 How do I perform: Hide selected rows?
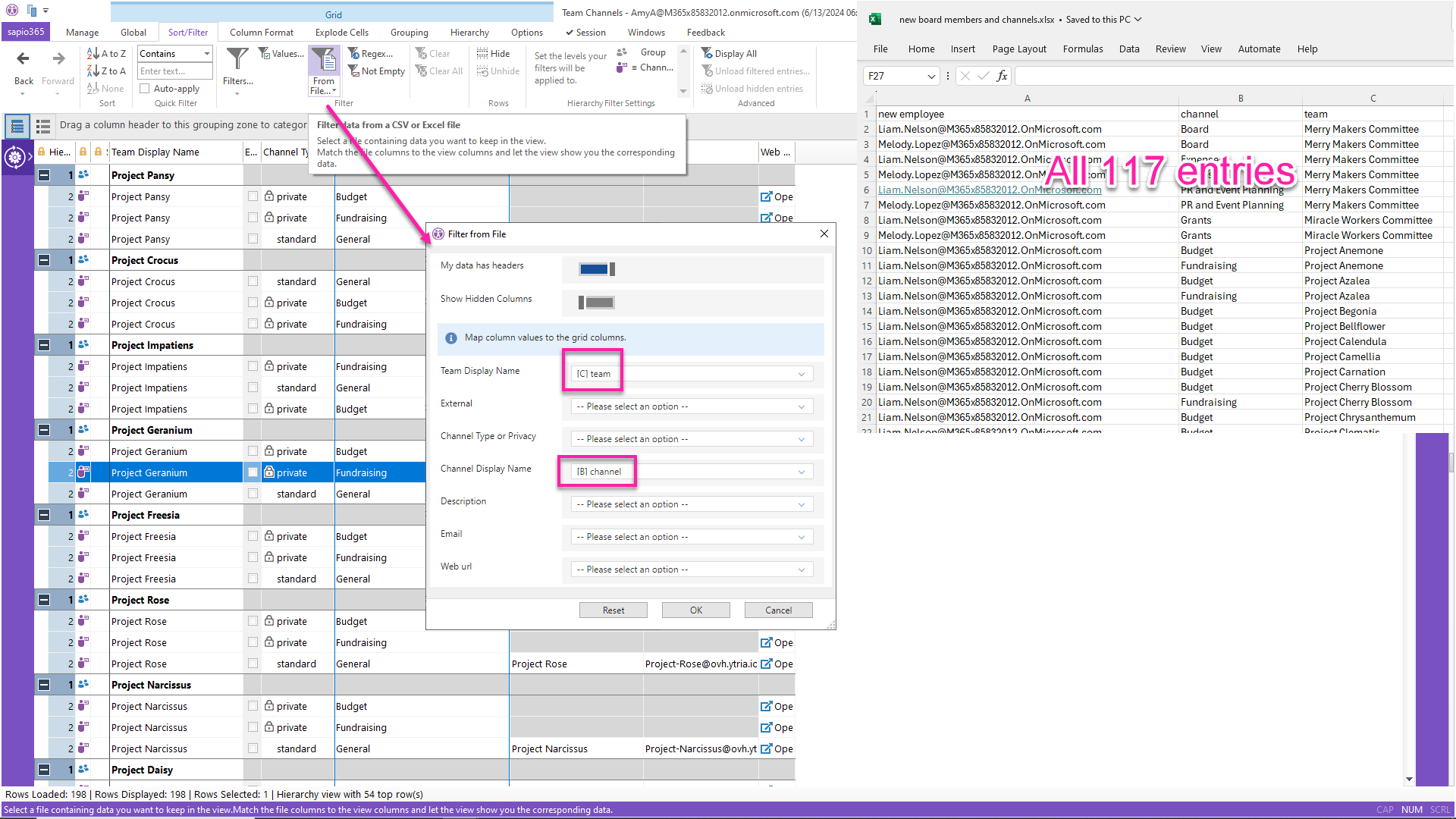coord(494,54)
